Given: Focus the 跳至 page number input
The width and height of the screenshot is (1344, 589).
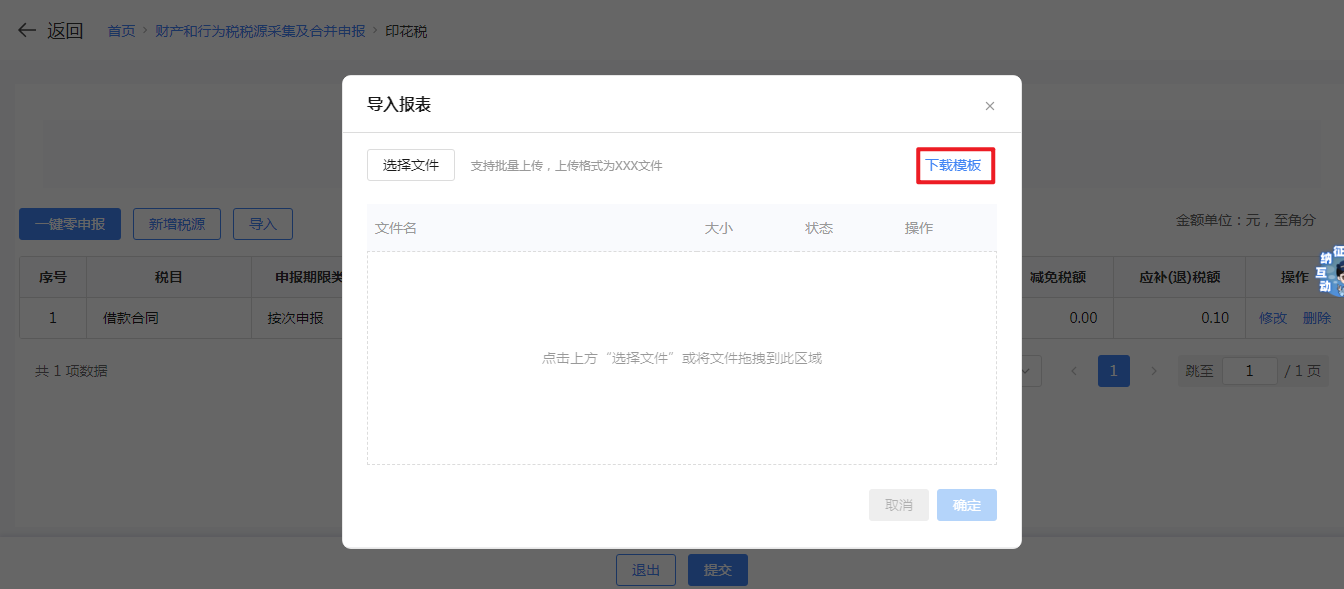Looking at the screenshot, I should (1249, 371).
